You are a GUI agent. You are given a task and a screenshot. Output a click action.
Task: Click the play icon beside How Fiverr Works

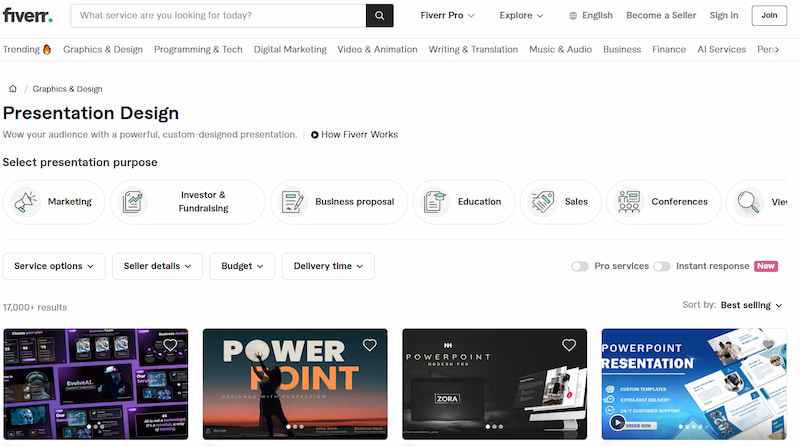pos(315,135)
